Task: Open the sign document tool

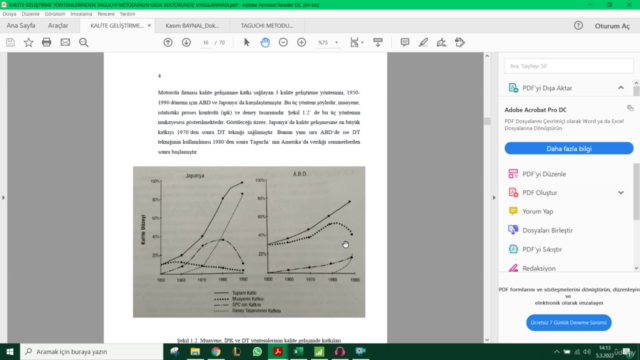Action: click(441, 42)
